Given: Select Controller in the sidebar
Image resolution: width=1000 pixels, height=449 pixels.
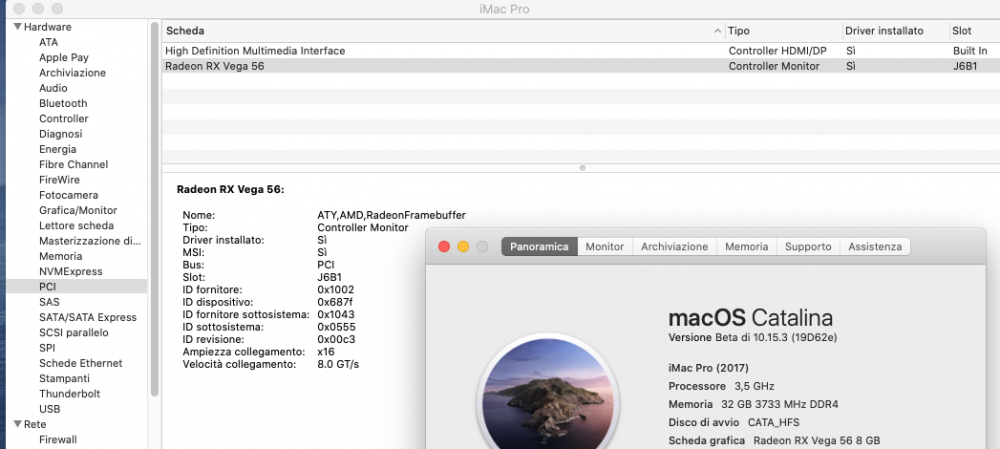Looking at the screenshot, I should pos(64,119).
